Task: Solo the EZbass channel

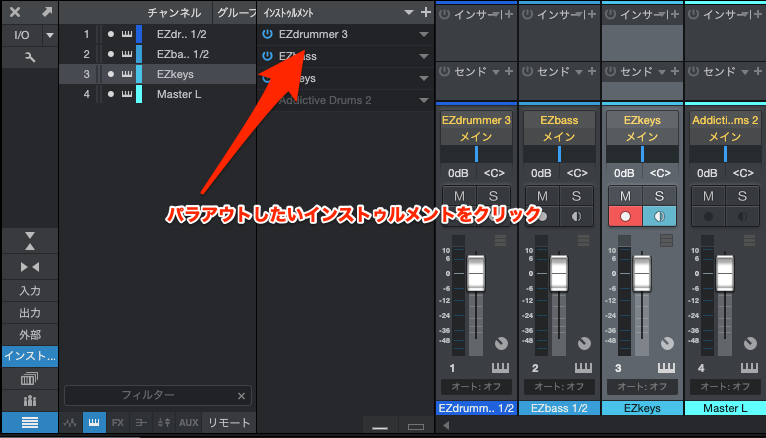Action: coord(575,196)
